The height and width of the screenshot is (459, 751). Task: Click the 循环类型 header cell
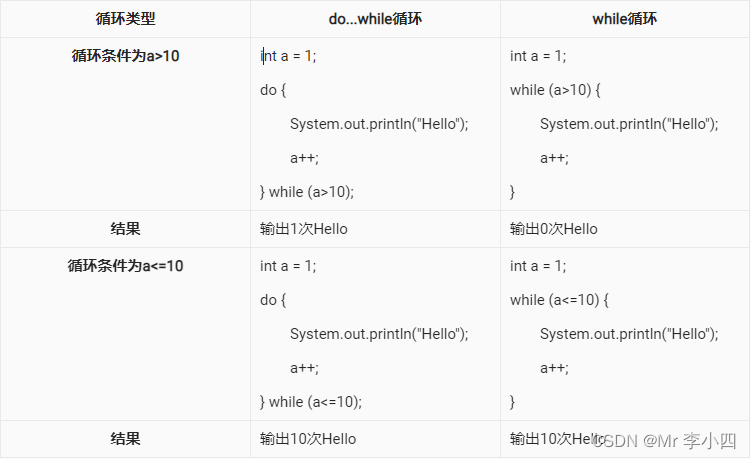pos(125,19)
